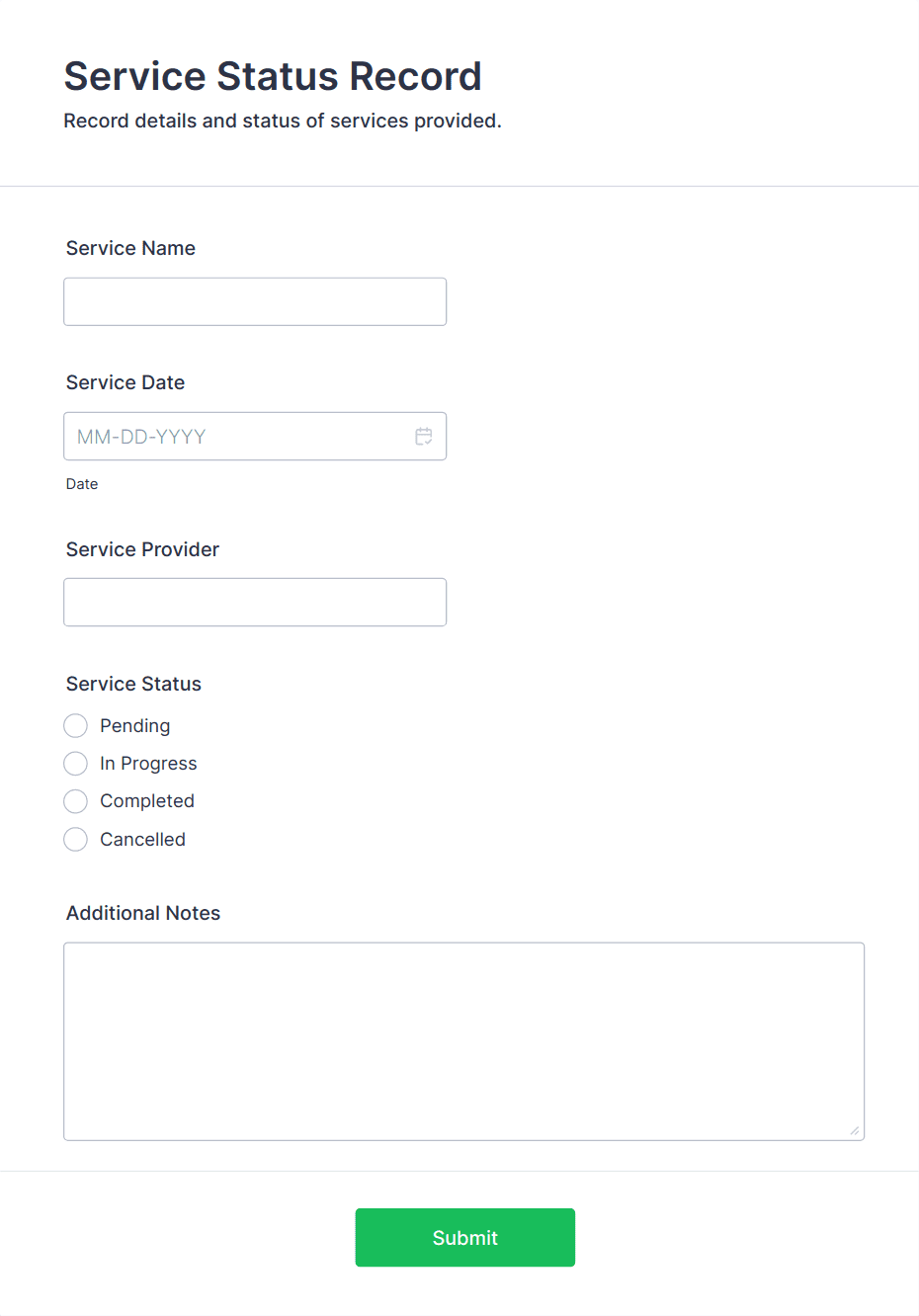Click the textarea resize handle corner
Image resolution: width=919 pixels, height=1316 pixels.
[856, 1128]
